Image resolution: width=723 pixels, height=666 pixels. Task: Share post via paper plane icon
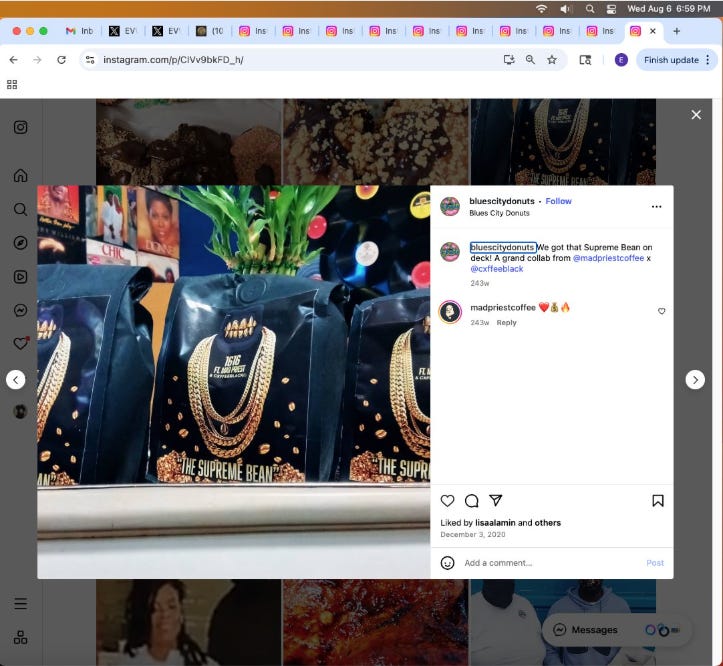coord(496,500)
